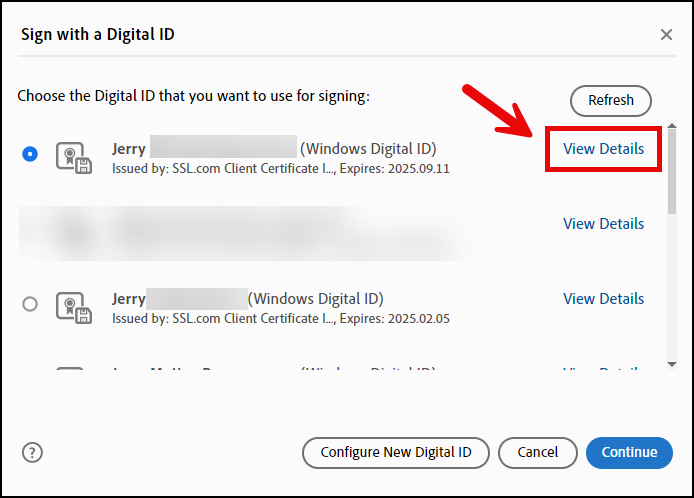Select the radio button for ID expiring 2025.09.11
This screenshot has height=498, width=694.
tap(30, 154)
